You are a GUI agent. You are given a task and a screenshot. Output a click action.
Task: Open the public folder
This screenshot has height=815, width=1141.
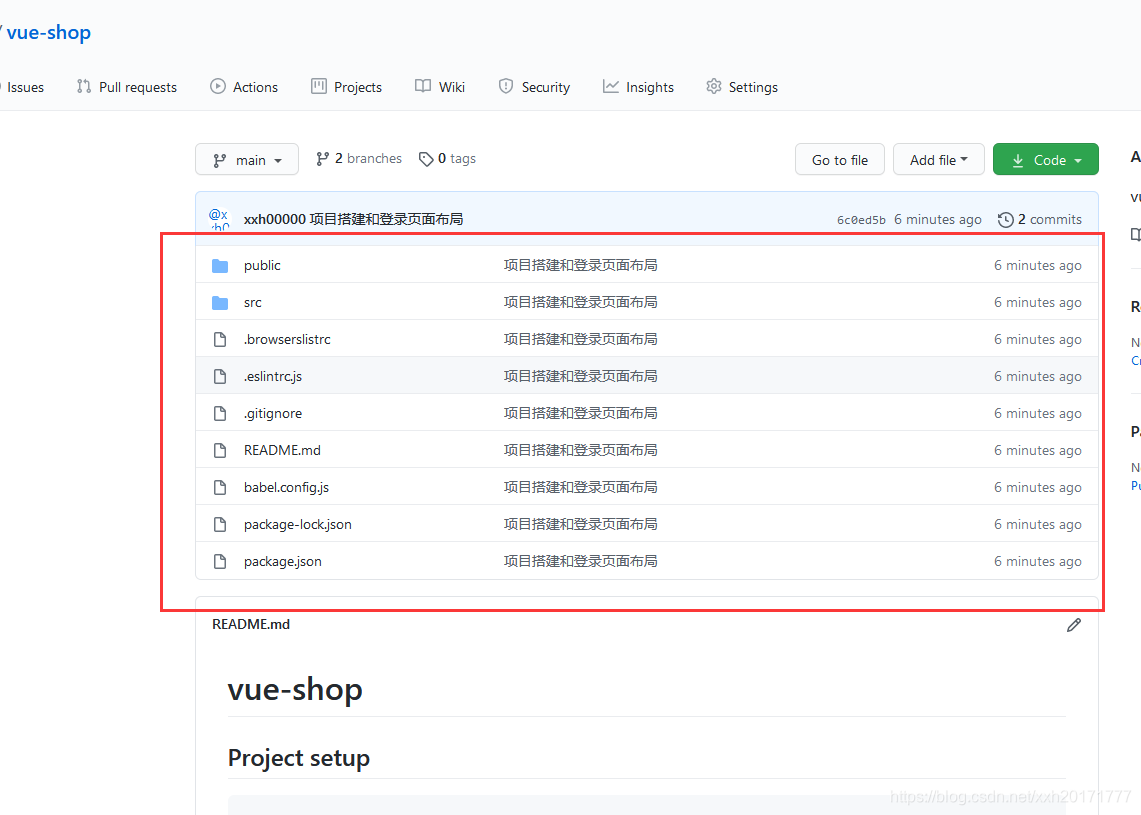pos(262,266)
